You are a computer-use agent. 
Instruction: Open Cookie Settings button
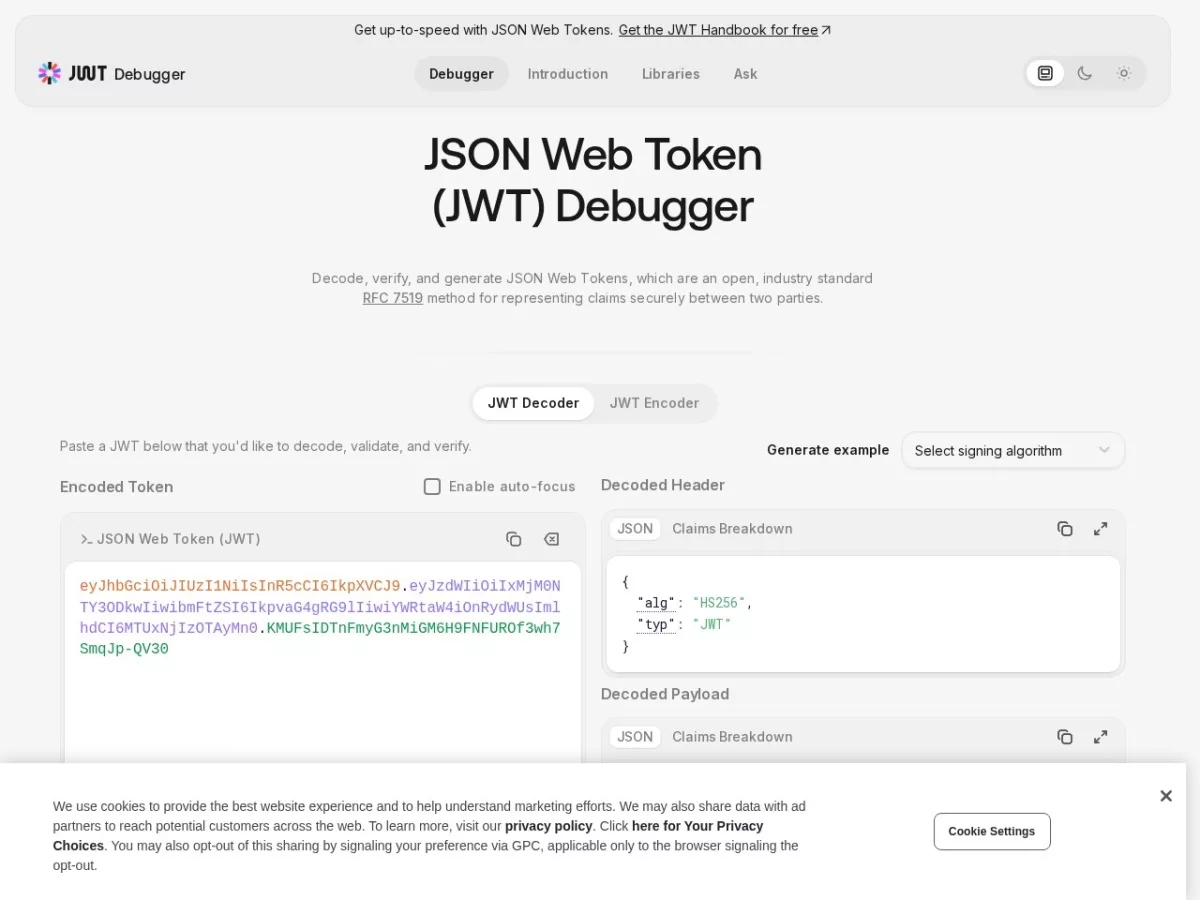[992, 832]
